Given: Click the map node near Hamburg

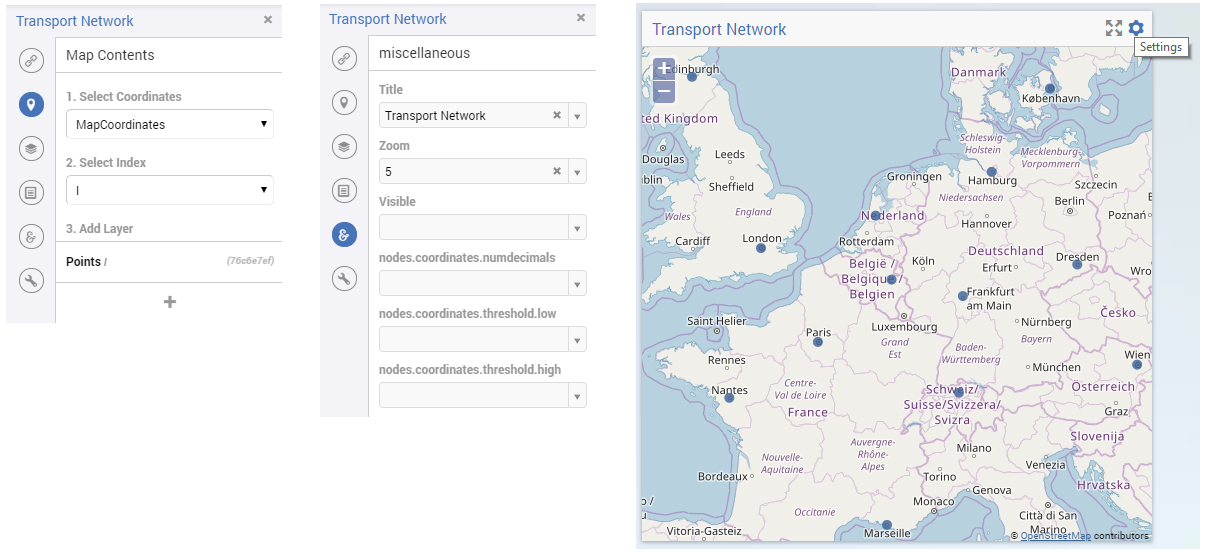Looking at the screenshot, I should 991,172.
